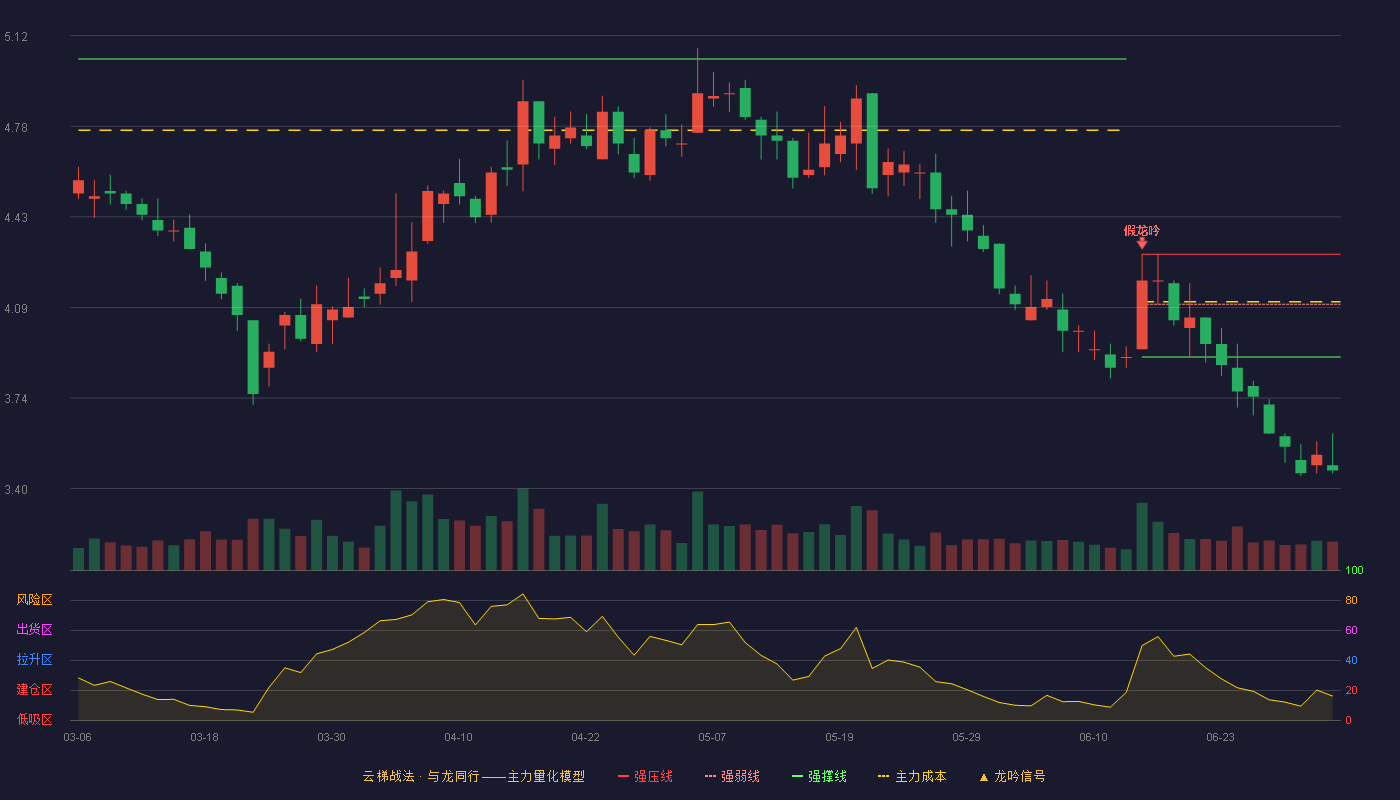Click the red arrow under 假龙吟

(1142, 243)
